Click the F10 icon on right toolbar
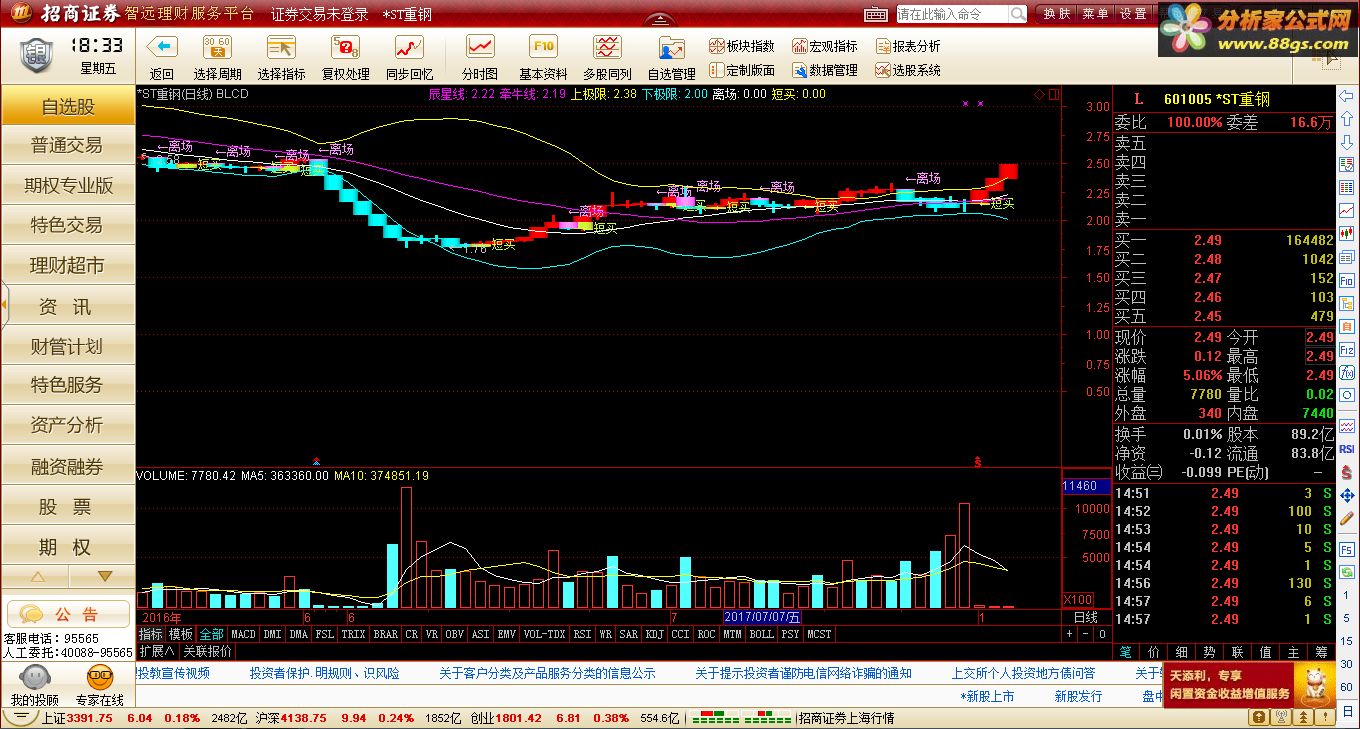The image size is (1360, 729). click(1346, 280)
